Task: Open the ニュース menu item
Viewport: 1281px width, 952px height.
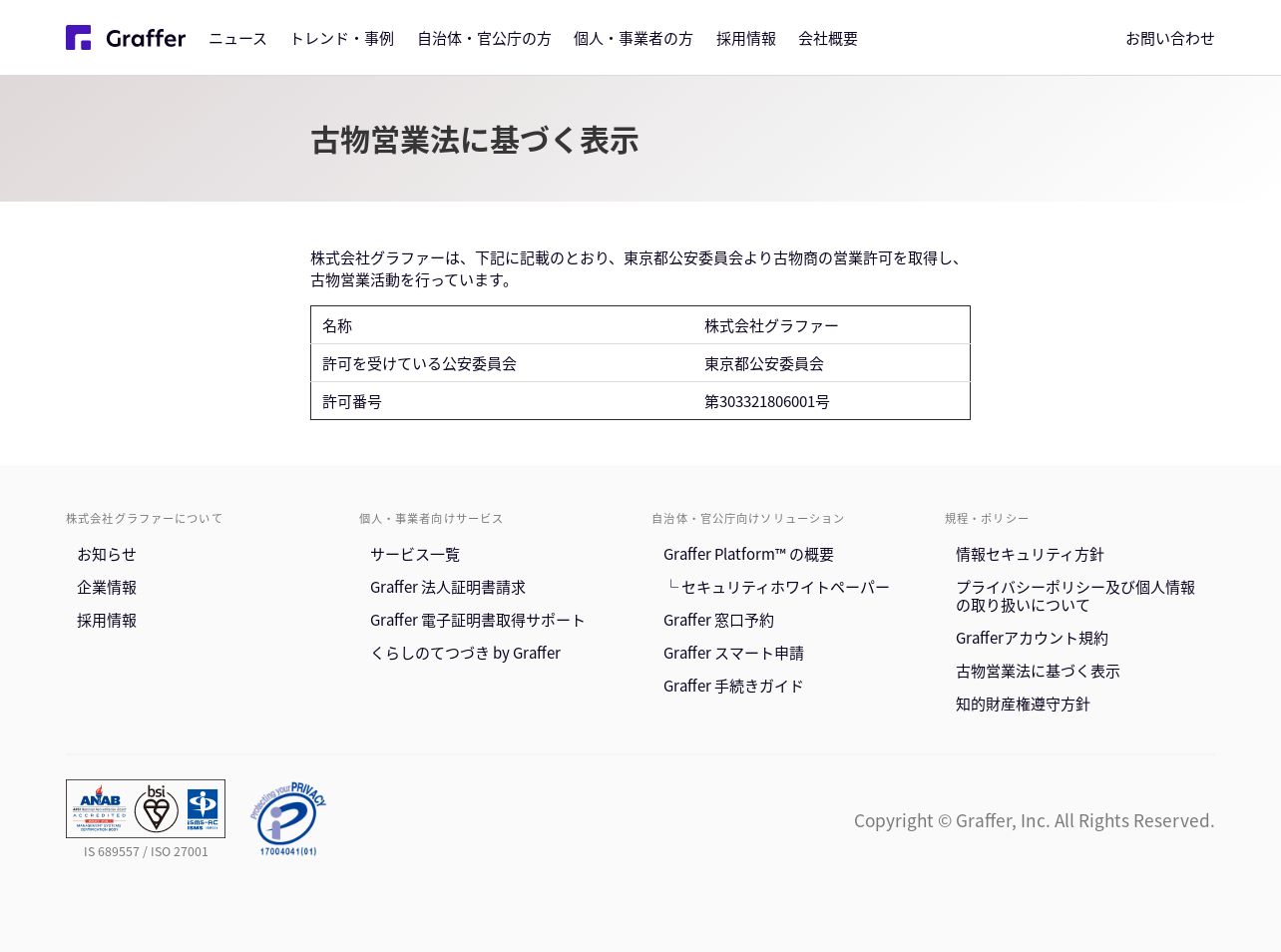Action: tap(237, 38)
